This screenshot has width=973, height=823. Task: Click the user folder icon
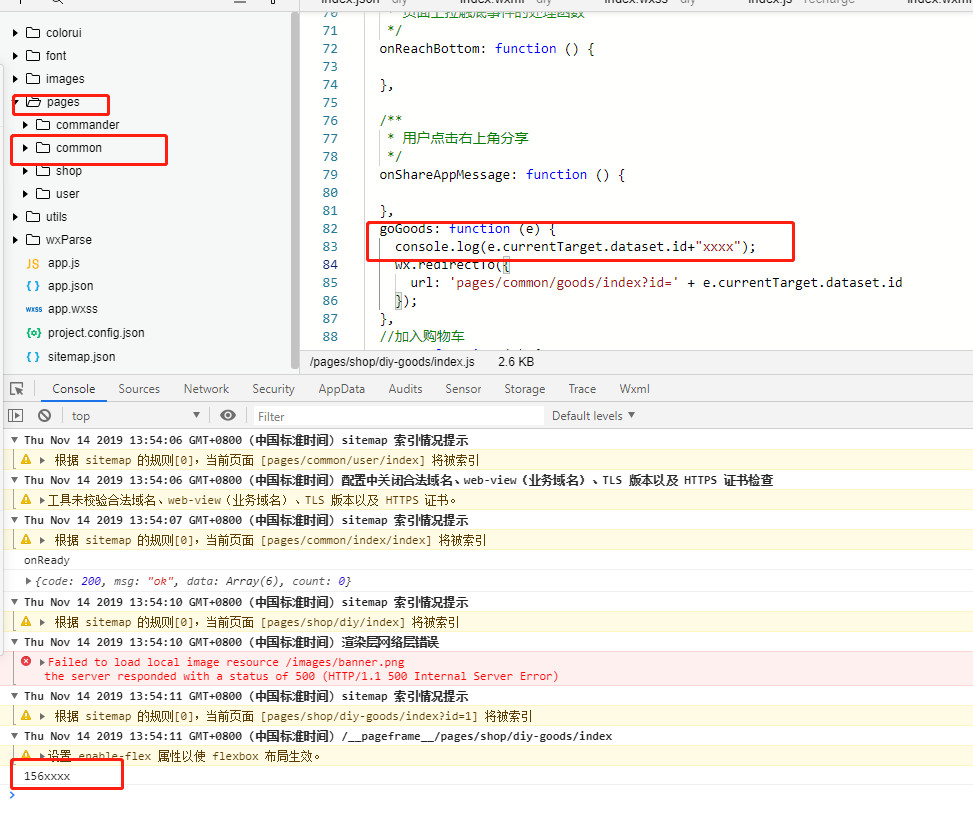pyautogui.click(x=43, y=194)
